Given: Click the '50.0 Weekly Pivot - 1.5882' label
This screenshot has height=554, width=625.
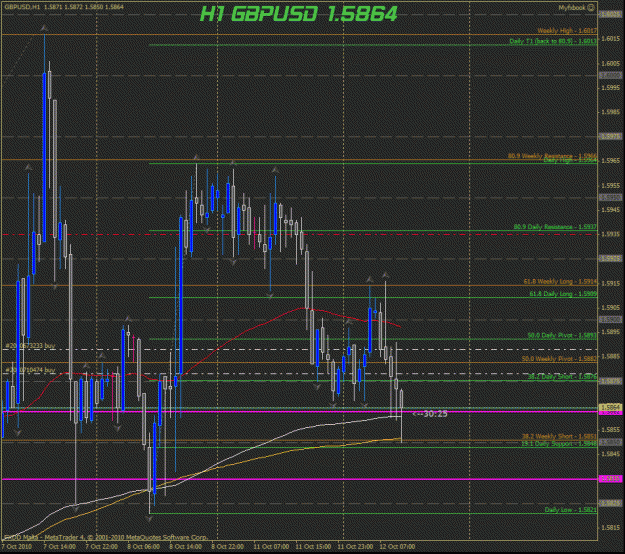Looking at the screenshot, I should (559, 359).
